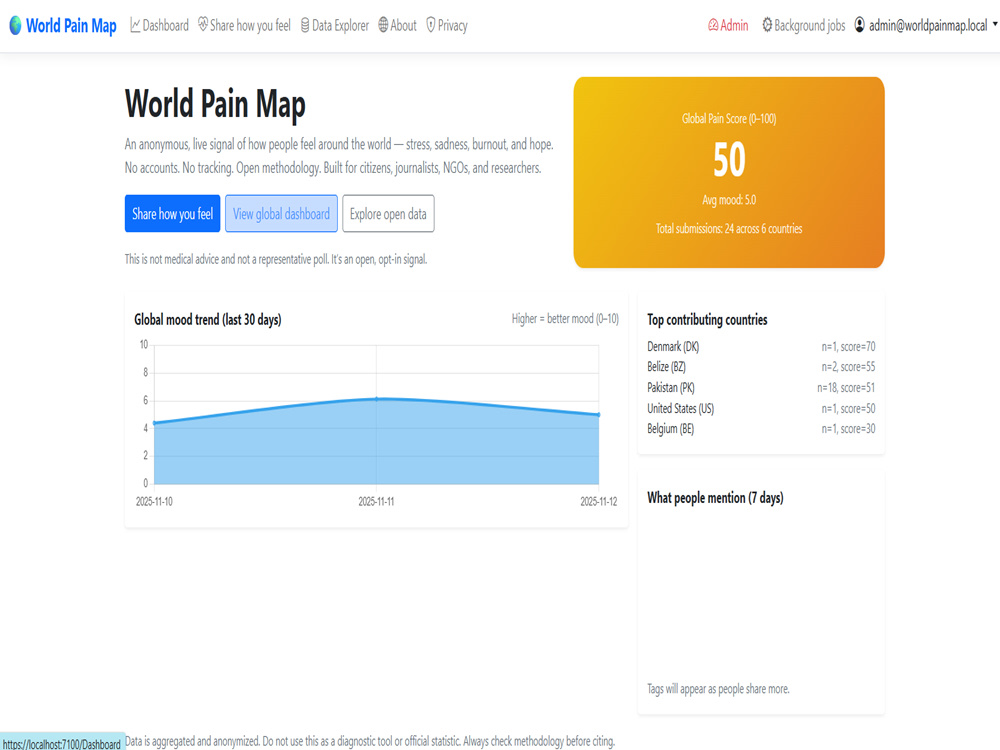Select the Belgium (BE) country row

pyautogui.click(x=761, y=429)
